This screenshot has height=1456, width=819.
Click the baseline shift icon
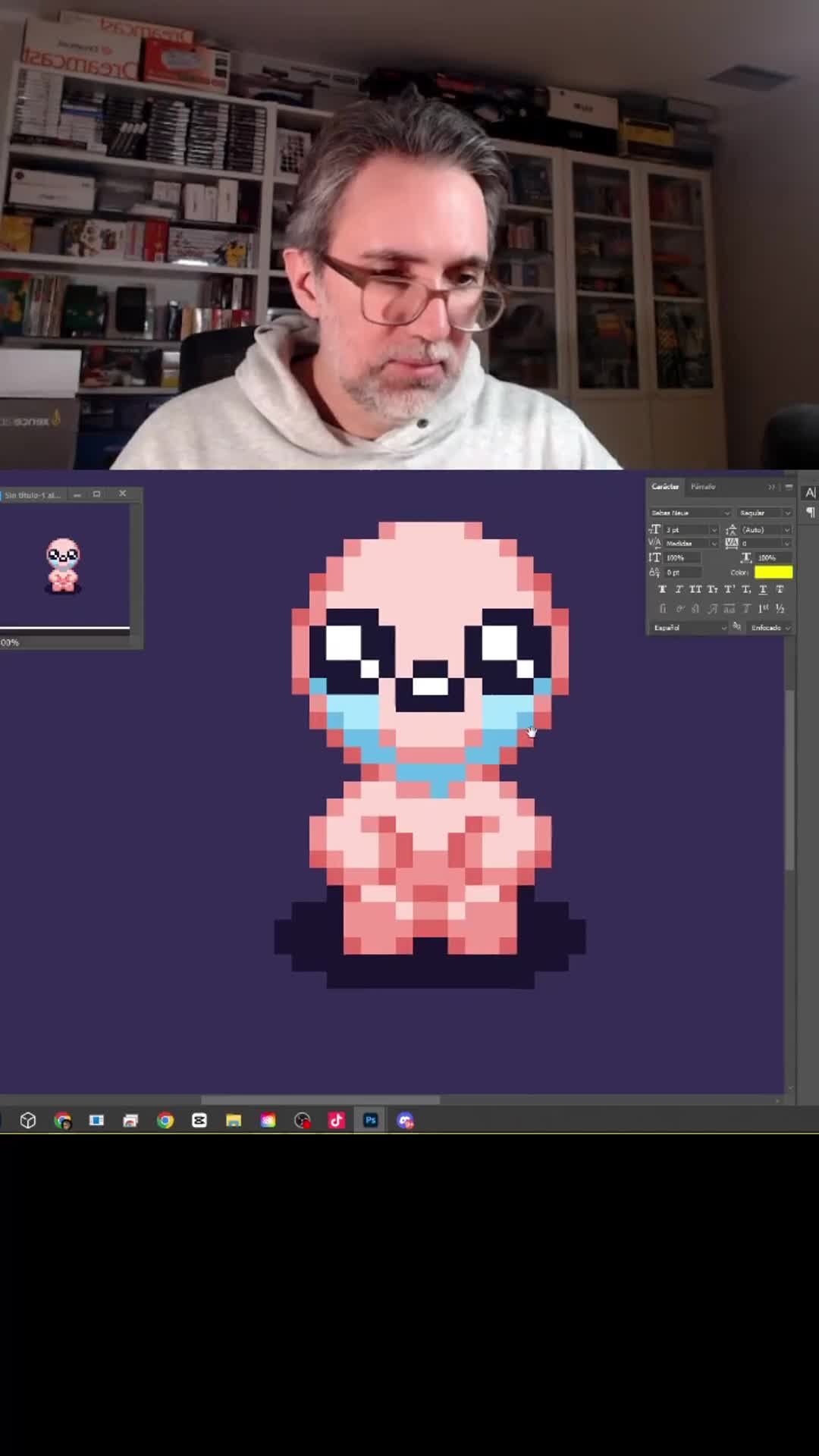(x=654, y=573)
